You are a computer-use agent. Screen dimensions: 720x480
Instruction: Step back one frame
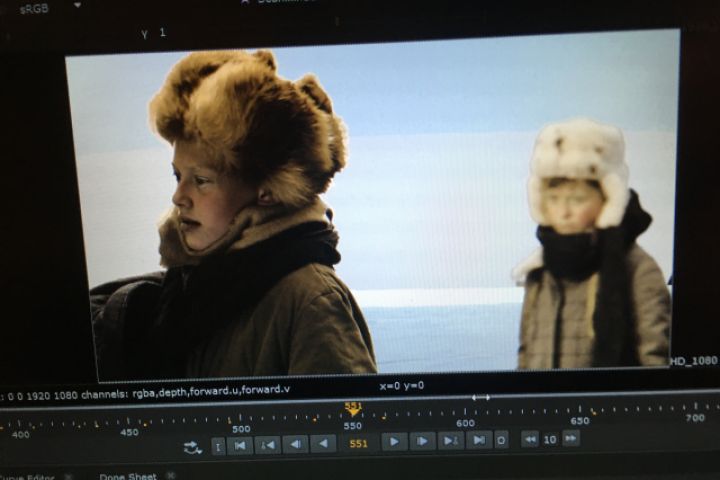tap(296, 444)
